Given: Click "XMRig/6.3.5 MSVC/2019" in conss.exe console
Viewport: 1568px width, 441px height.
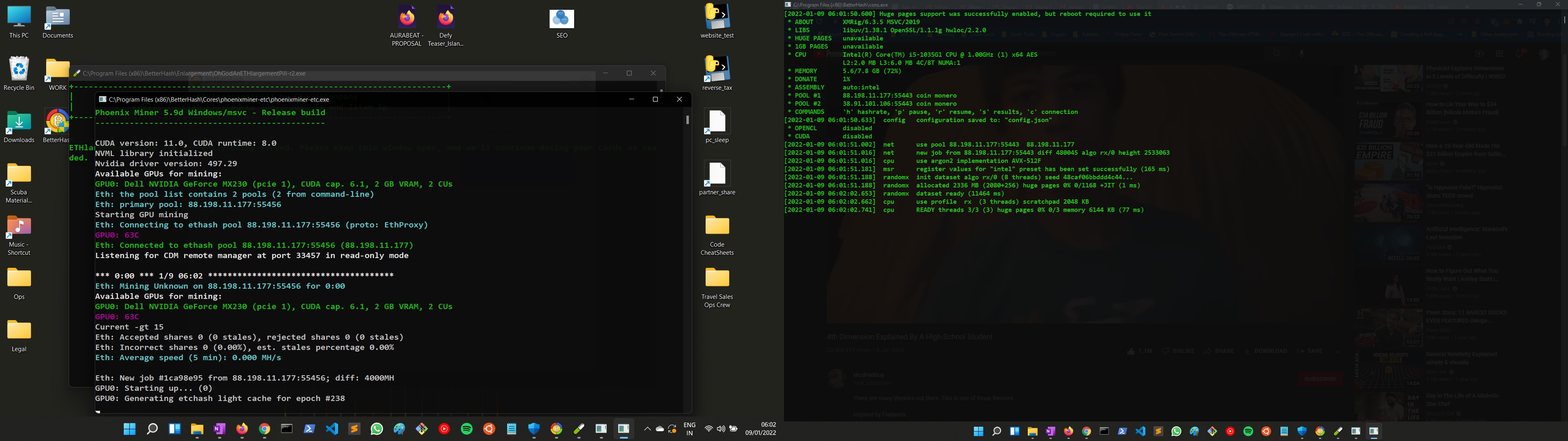Looking at the screenshot, I should [x=882, y=22].
